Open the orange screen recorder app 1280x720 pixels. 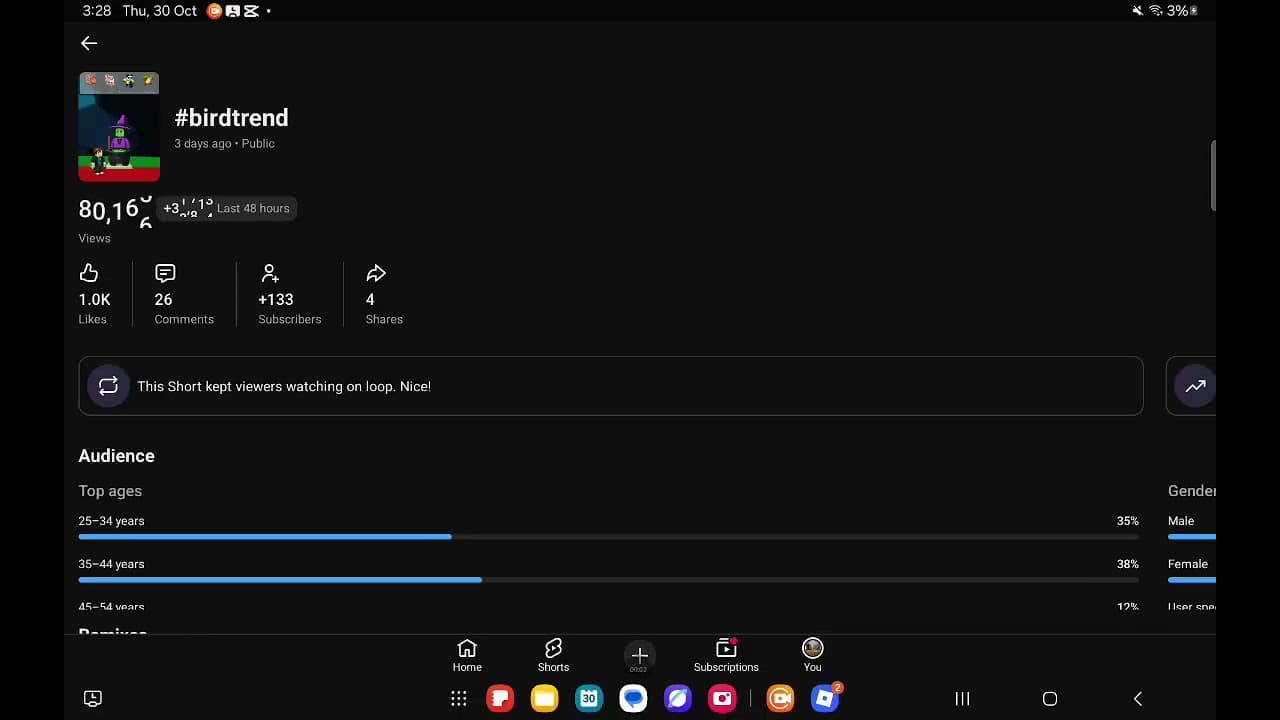[780, 699]
